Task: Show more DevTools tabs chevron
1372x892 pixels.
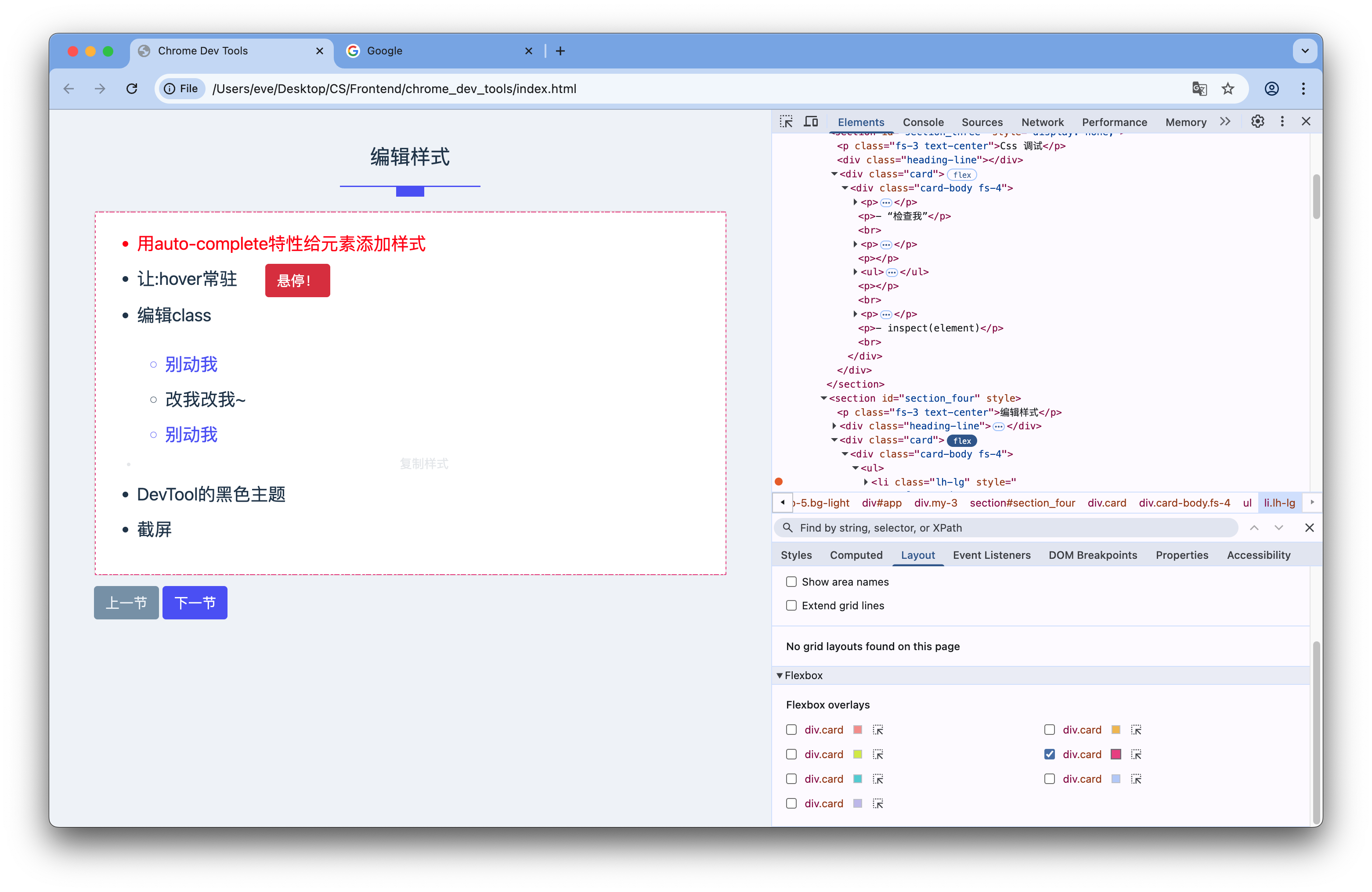Action: (1225, 122)
